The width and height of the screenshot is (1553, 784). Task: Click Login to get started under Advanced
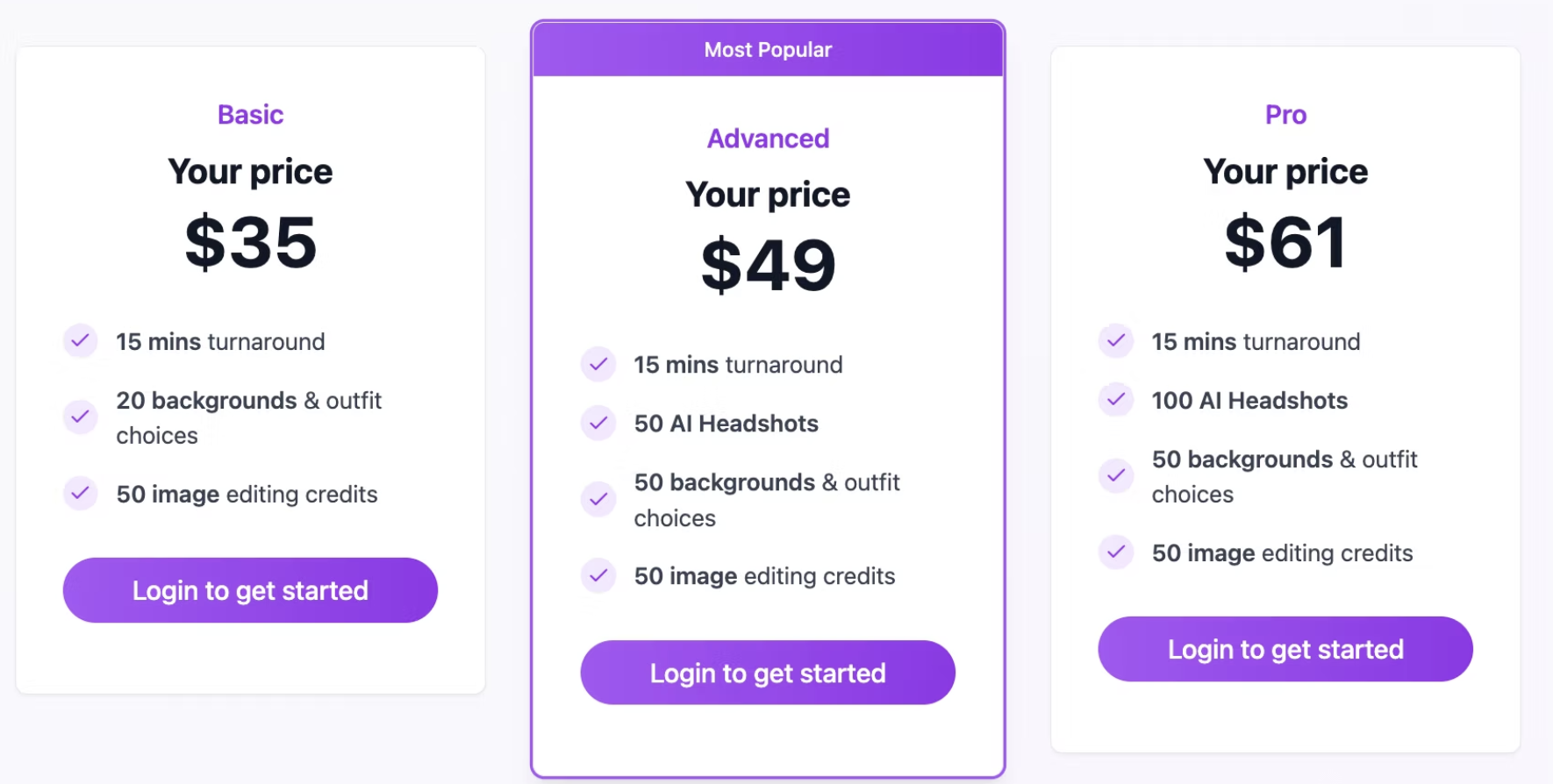[767, 673]
